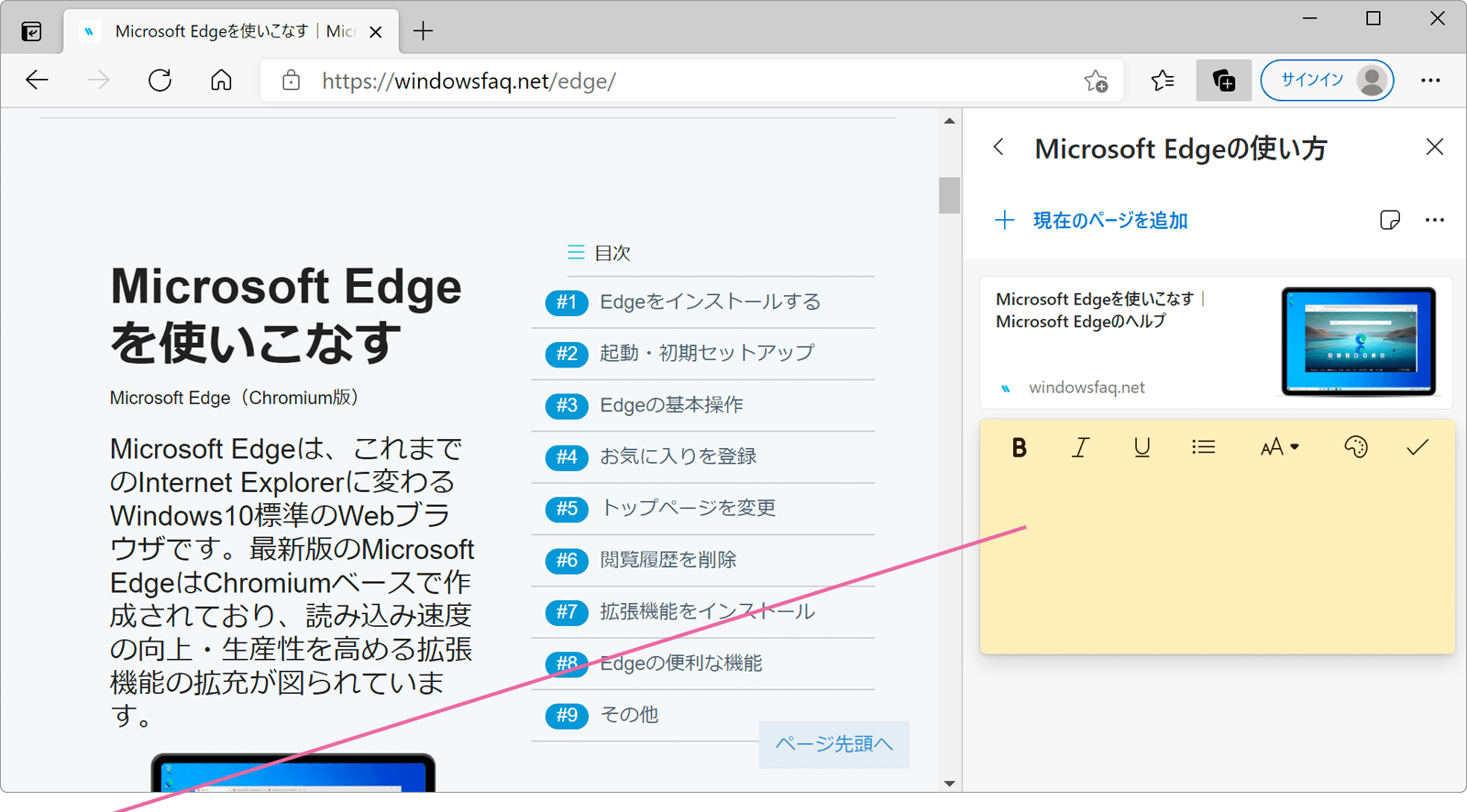
Task: Add a new note icon in Collections
Action: click(1390, 220)
